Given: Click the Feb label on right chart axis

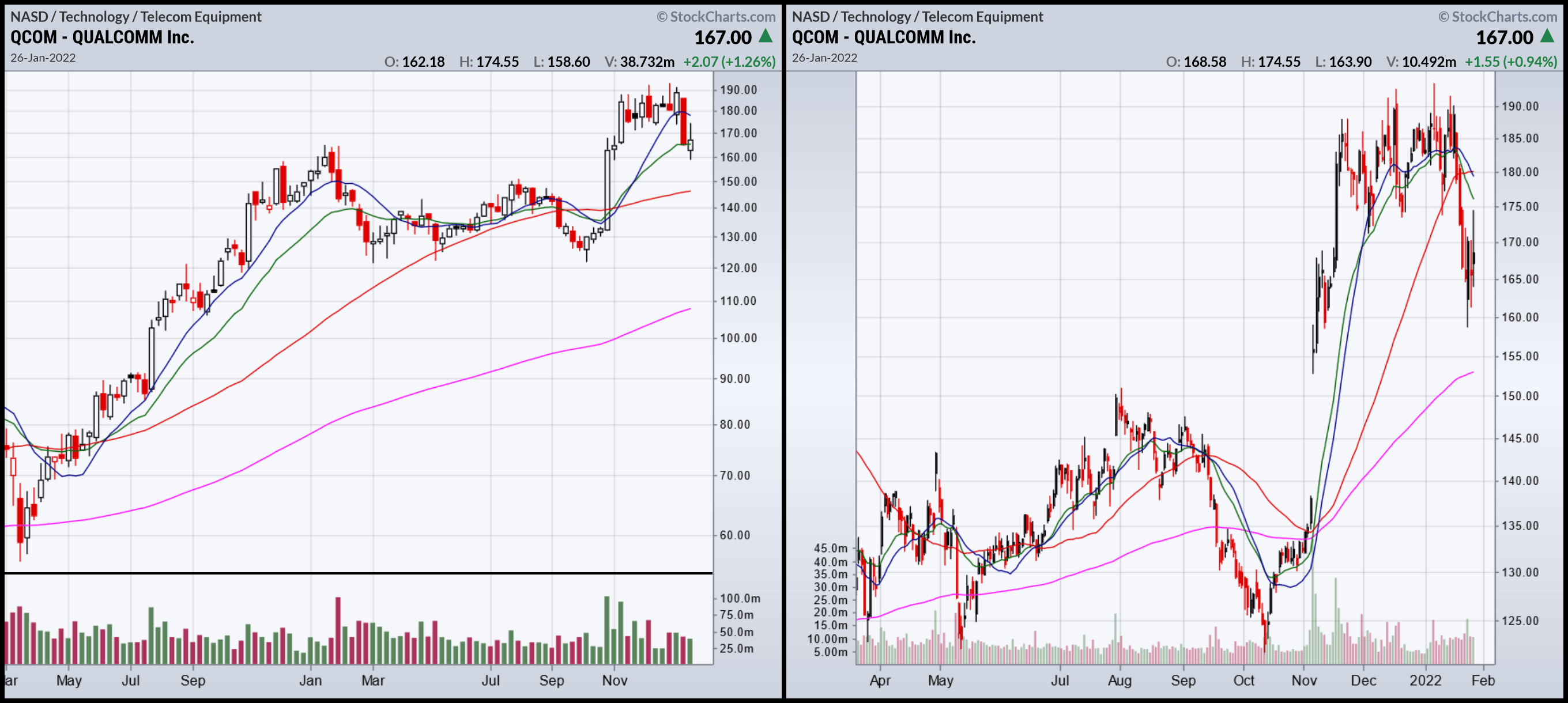Looking at the screenshot, I should [x=1483, y=681].
